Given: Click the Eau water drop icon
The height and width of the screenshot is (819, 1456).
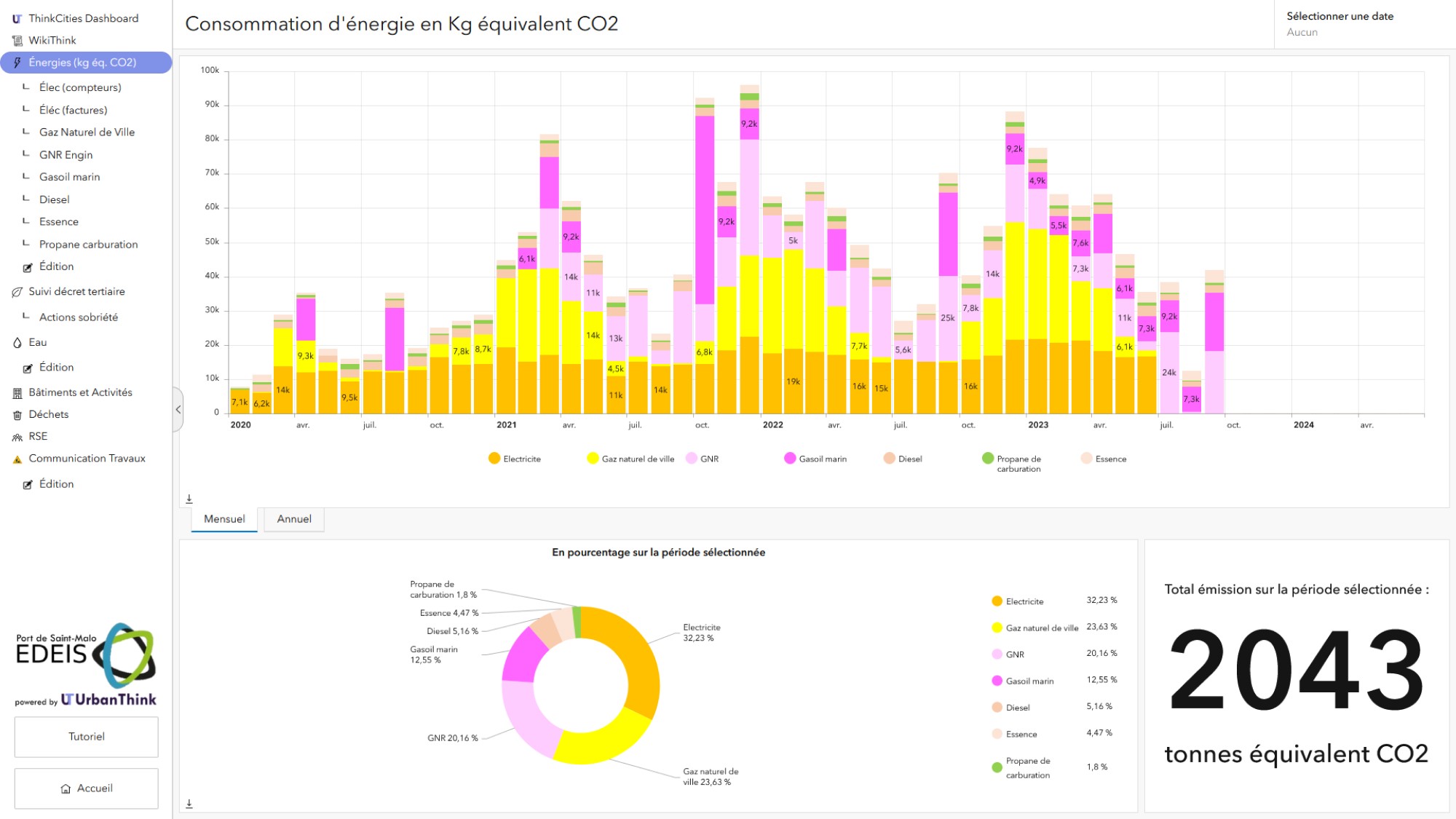Looking at the screenshot, I should tap(17, 343).
